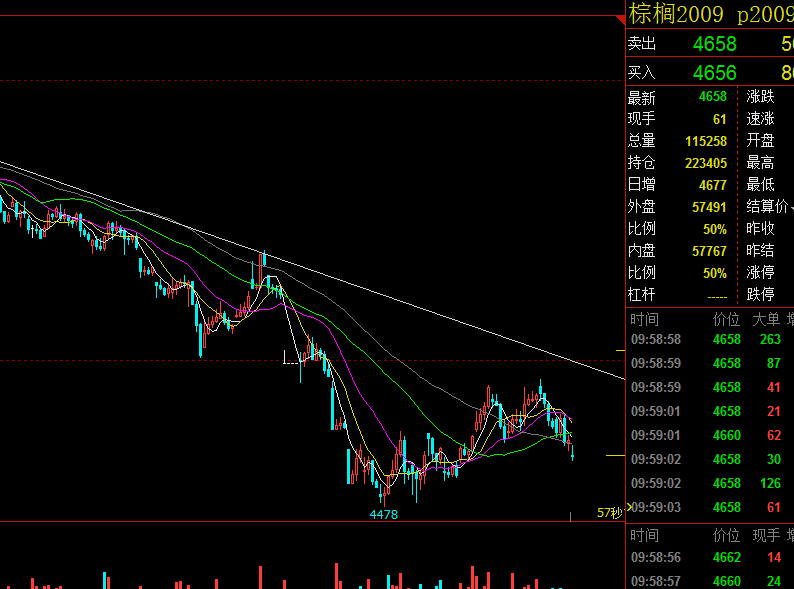Click the 卖出 4658 sell price
This screenshot has height=589, width=794.
(x=714, y=44)
